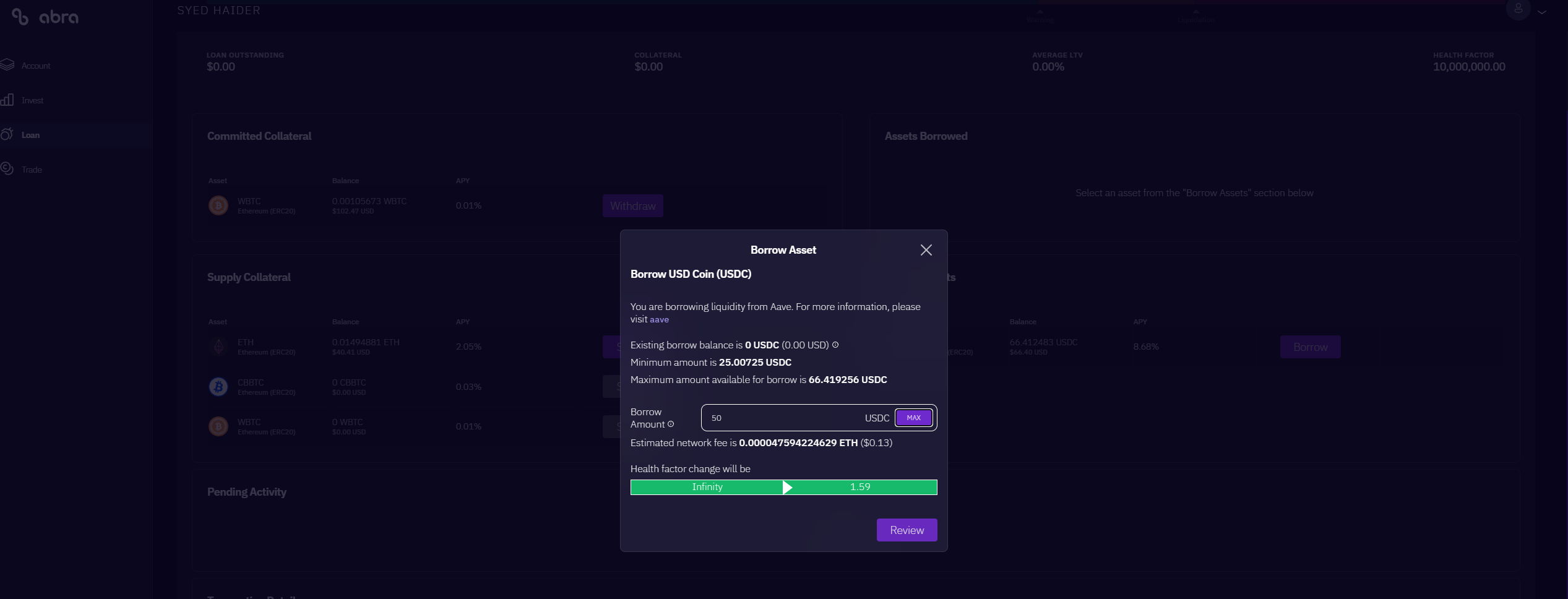Click the Abra logo icon
Screen dimensions: 1568x599
(x=20, y=17)
